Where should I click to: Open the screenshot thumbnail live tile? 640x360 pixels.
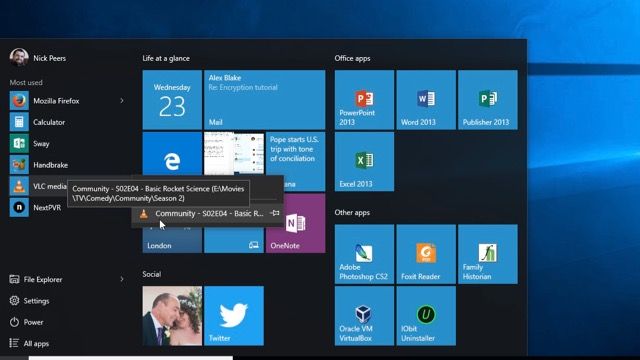click(x=234, y=153)
